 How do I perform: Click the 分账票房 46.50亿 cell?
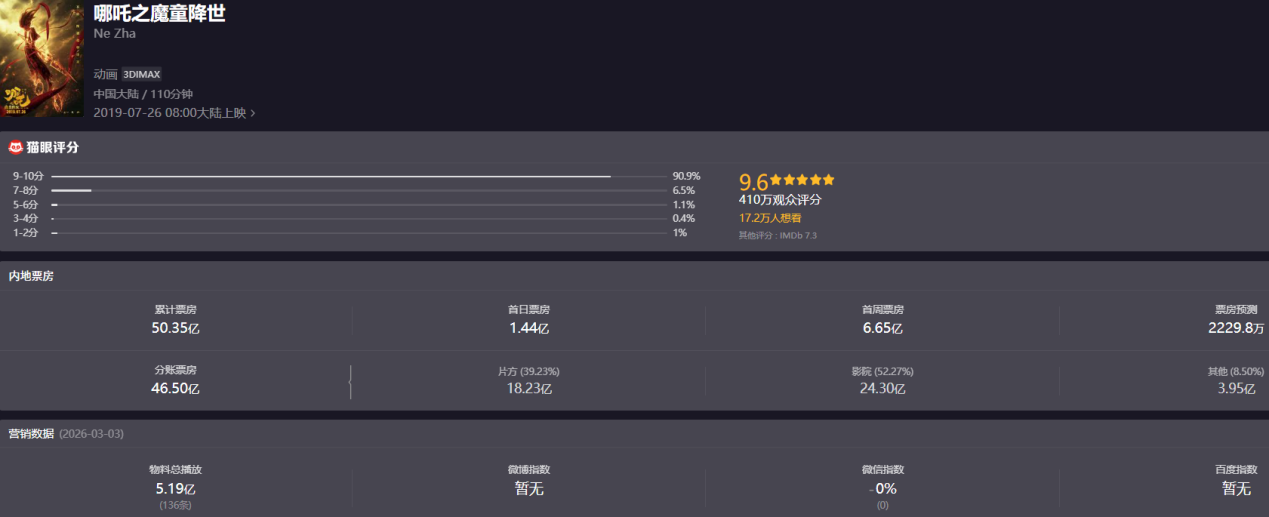[x=175, y=380]
